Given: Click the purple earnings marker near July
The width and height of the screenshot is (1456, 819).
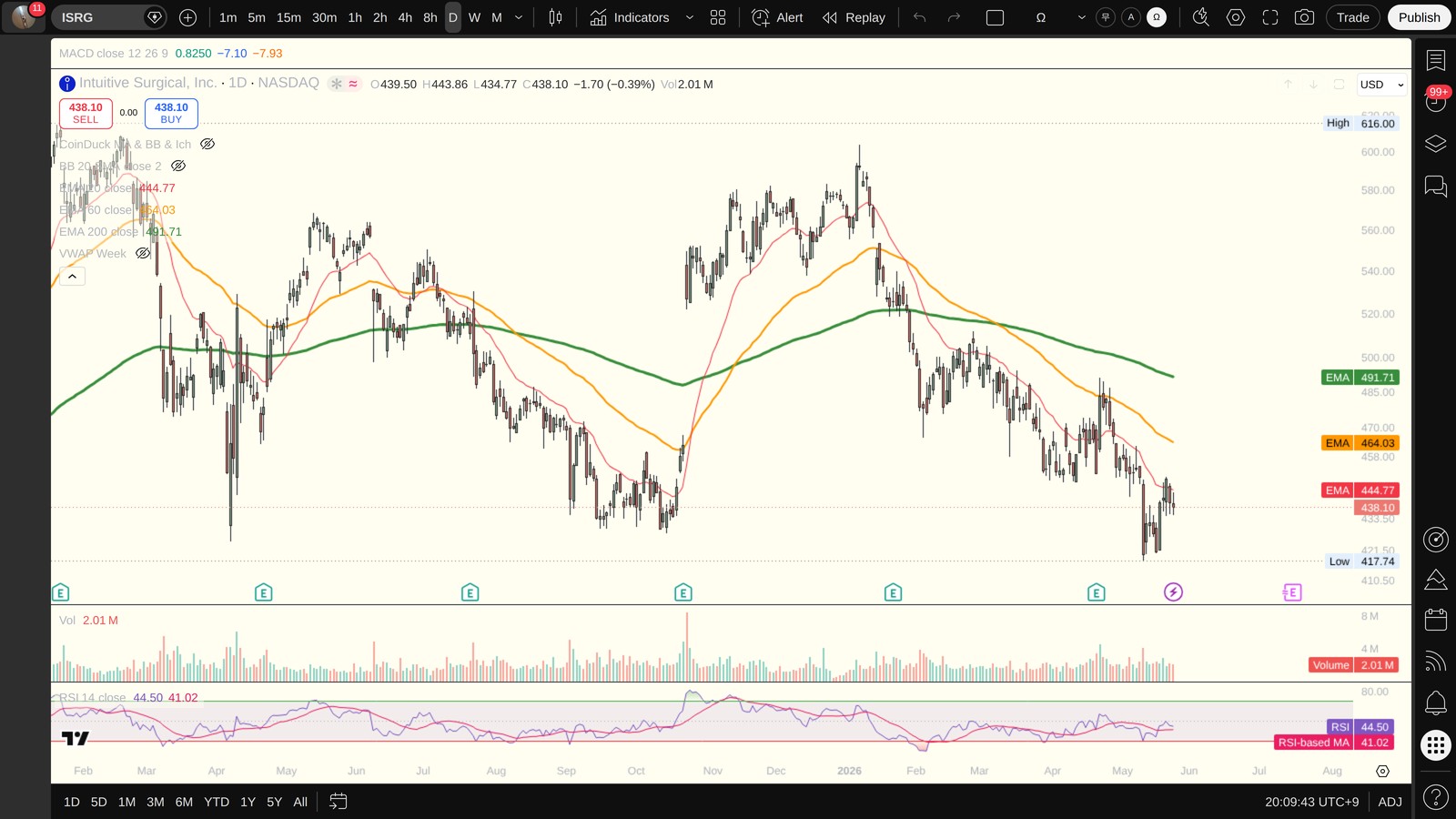Looking at the screenshot, I should [x=1292, y=592].
